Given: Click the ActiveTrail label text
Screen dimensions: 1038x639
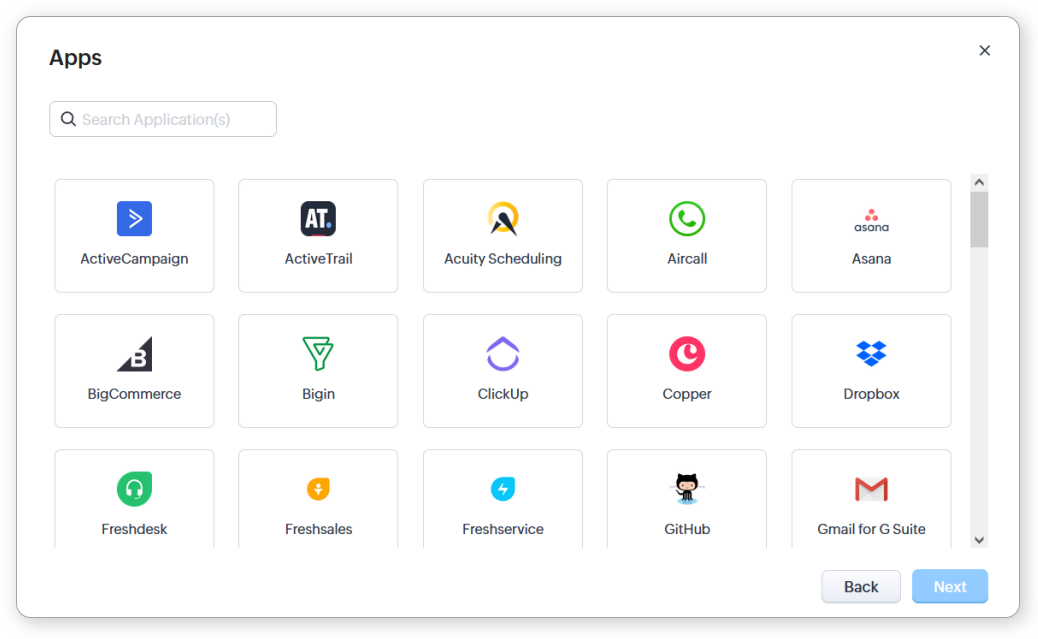Looking at the screenshot, I should tap(318, 259).
